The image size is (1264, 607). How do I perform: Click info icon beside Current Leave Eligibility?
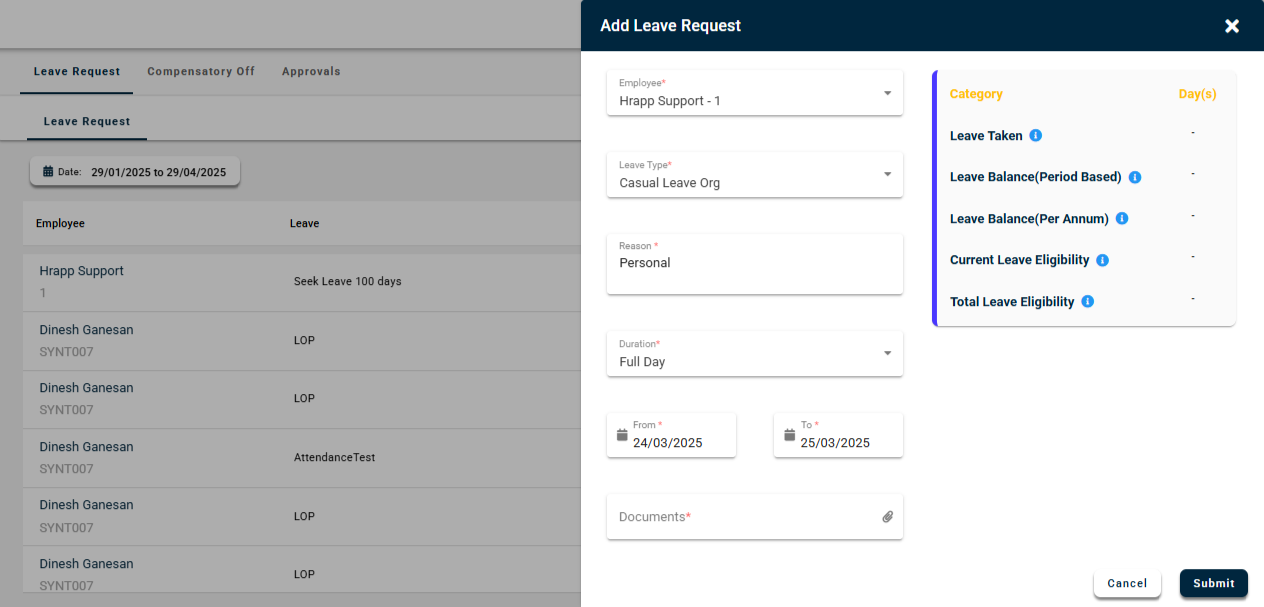pyautogui.click(x=1102, y=260)
